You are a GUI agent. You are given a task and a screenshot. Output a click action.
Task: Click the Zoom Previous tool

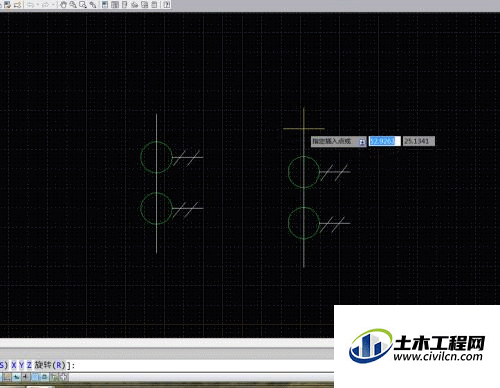pyautogui.click(x=93, y=5)
